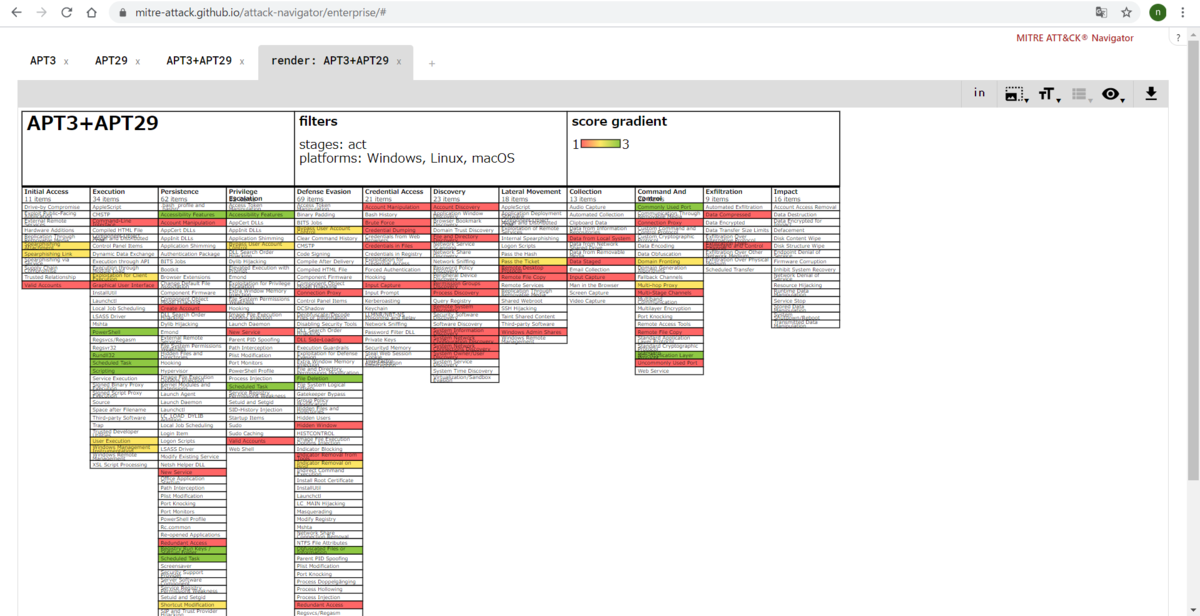Close the render: APT3+APT29 tab
The image size is (1200, 616).
398,62
